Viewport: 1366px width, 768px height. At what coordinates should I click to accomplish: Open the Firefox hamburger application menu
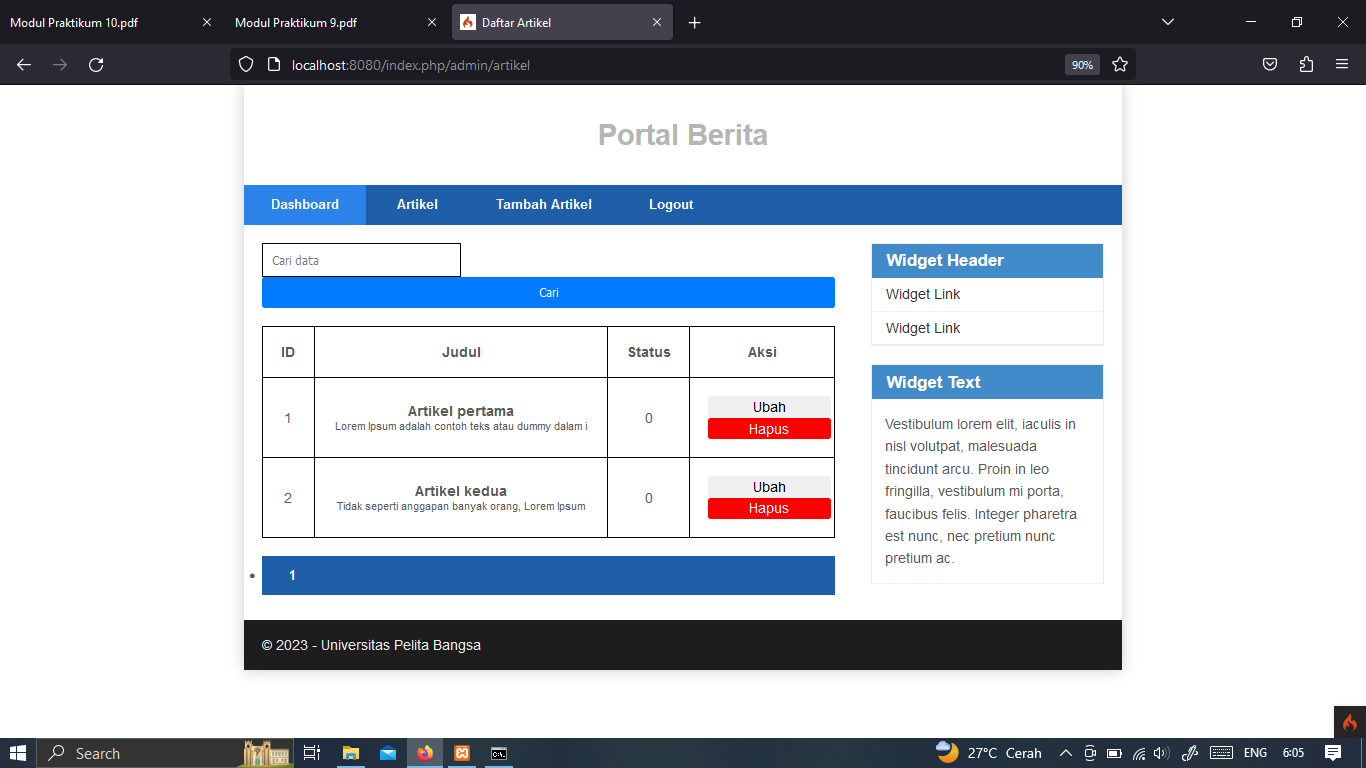[1343, 64]
